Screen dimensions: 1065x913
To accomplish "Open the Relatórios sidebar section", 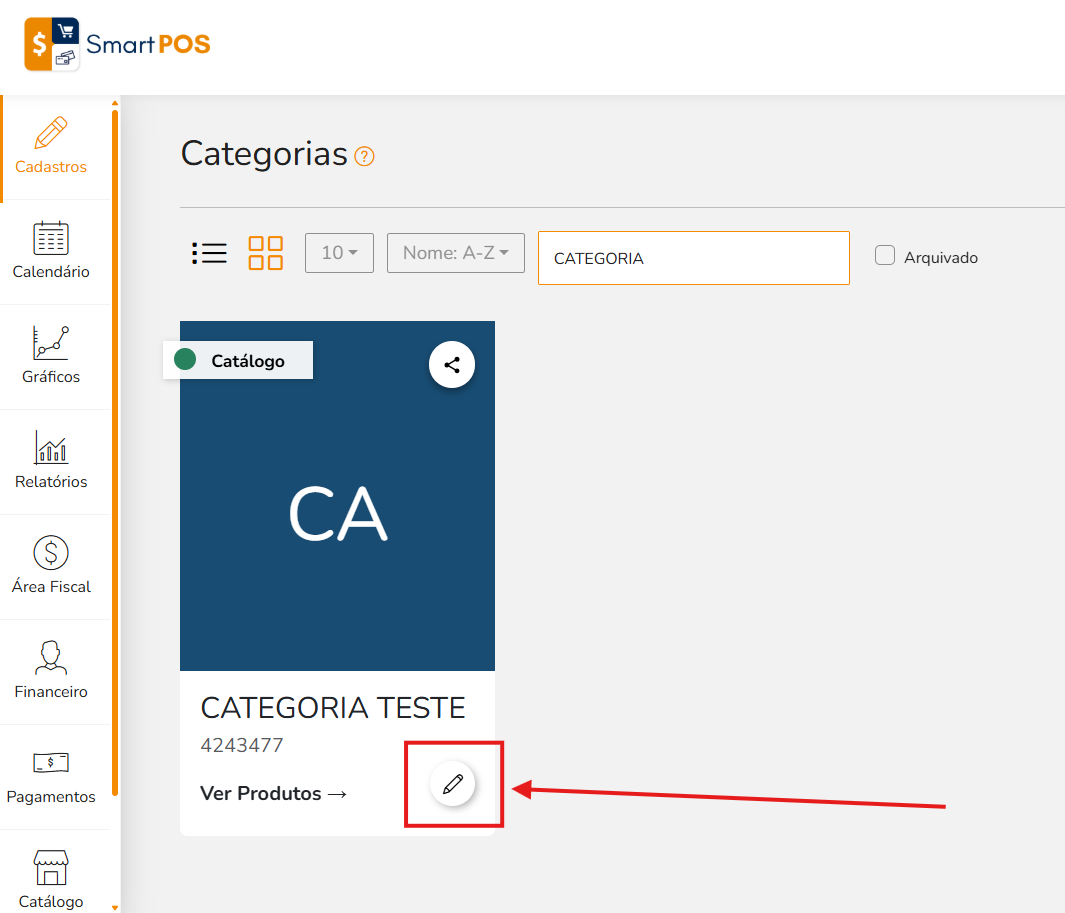I will click(51, 462).
